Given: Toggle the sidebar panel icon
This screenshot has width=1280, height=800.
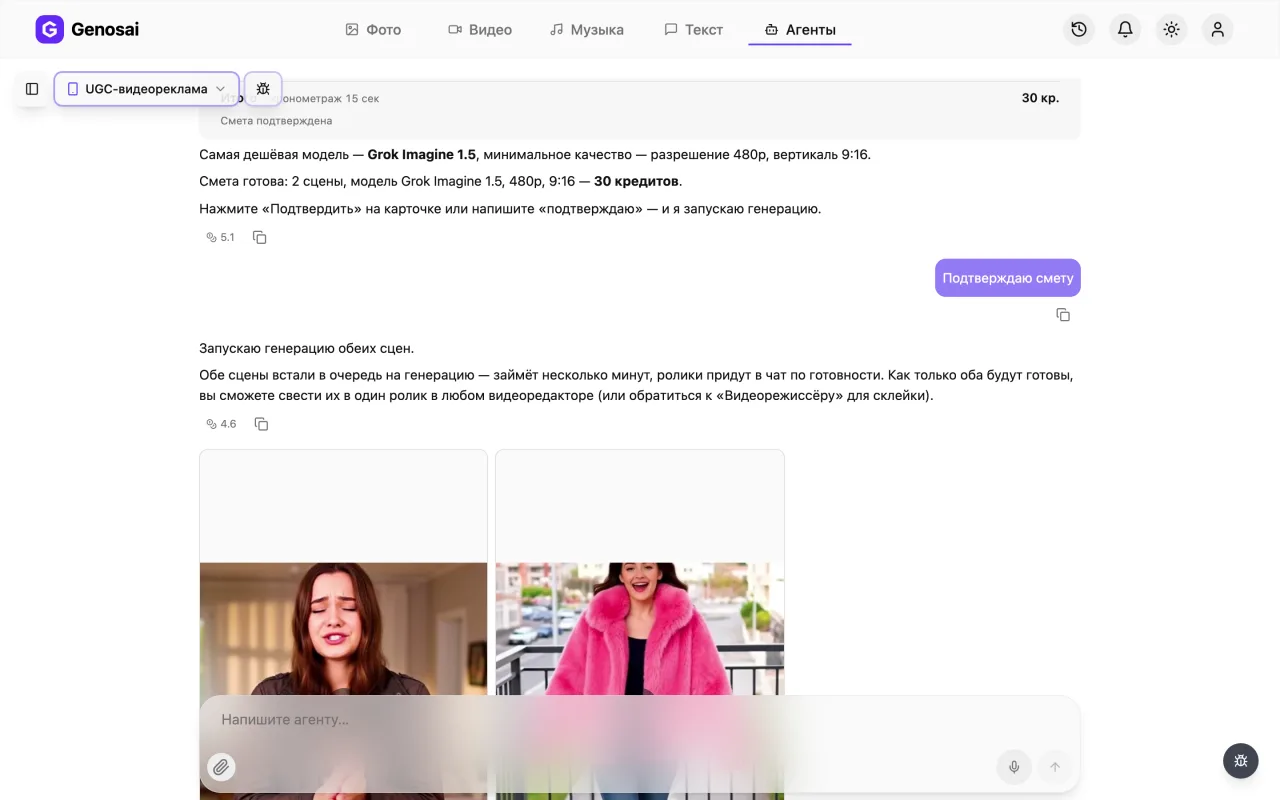Looking at the screenshot, I should (32, 89).
